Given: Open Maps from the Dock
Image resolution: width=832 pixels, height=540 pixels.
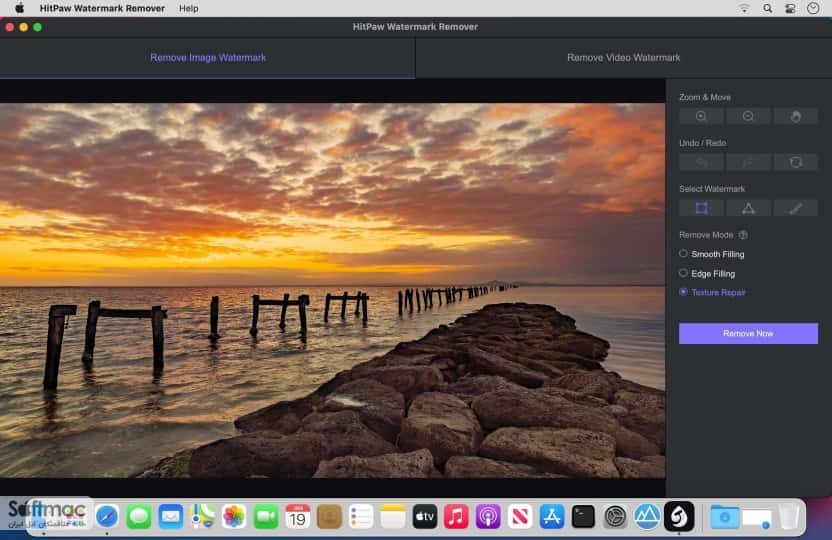Looking at the screenshot, I should 202,516.
